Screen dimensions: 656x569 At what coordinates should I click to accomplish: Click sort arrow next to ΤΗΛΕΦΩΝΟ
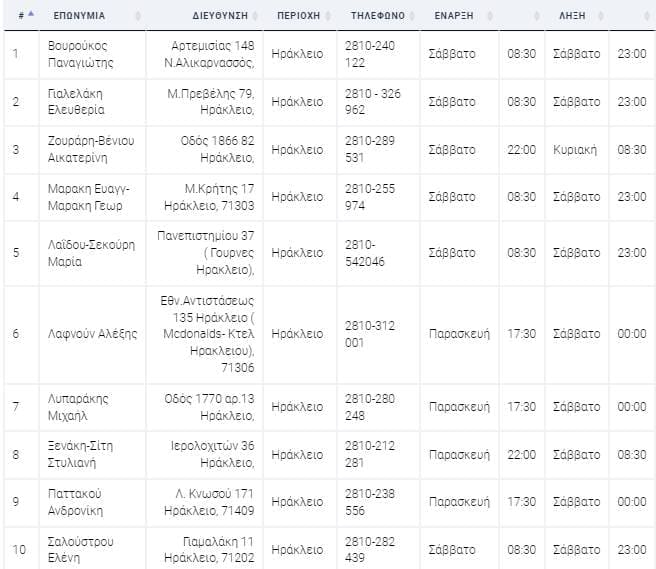click(412, 16)
